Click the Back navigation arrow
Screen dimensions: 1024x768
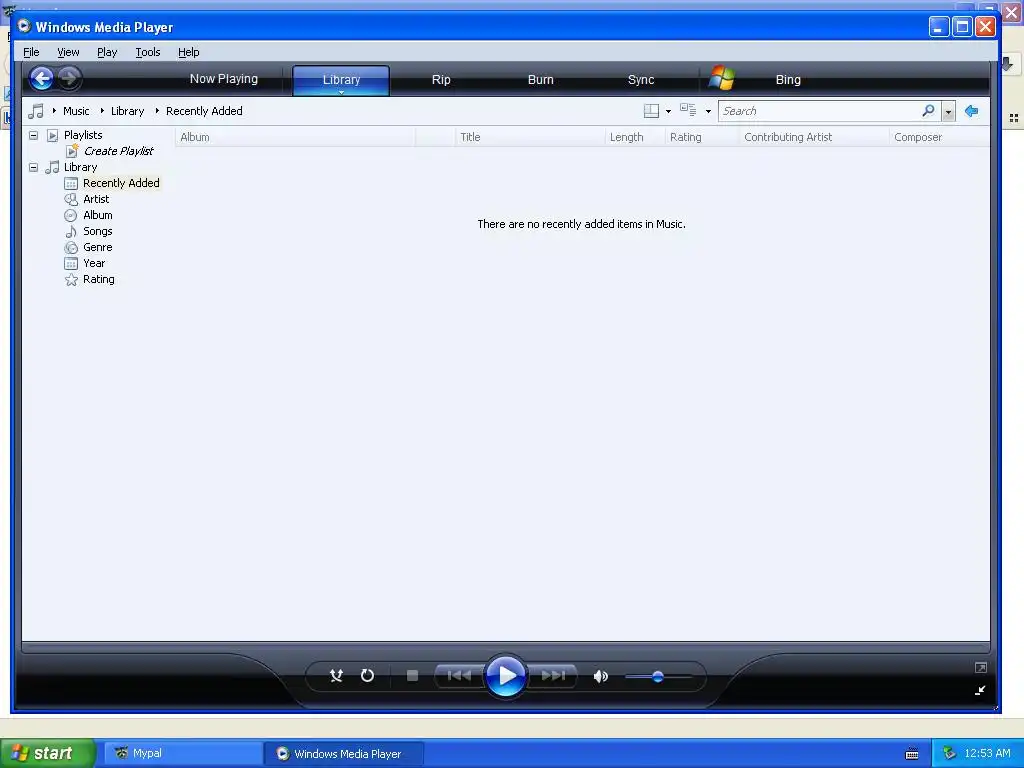click(41, 79)
